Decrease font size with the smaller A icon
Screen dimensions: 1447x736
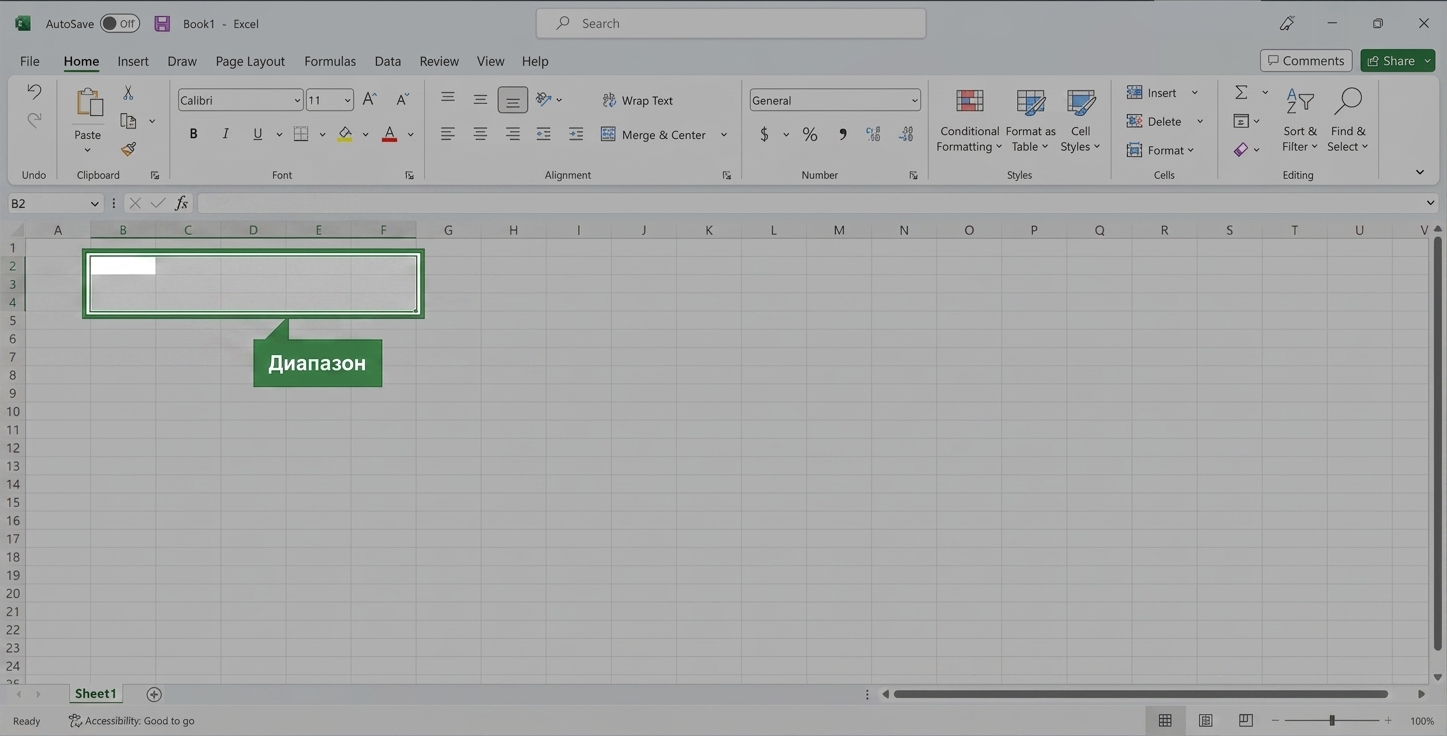(402, 100)
